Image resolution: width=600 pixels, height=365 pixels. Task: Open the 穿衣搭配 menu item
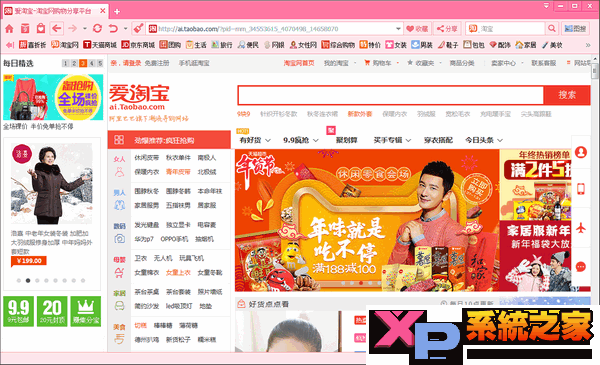tap(438, 140)
